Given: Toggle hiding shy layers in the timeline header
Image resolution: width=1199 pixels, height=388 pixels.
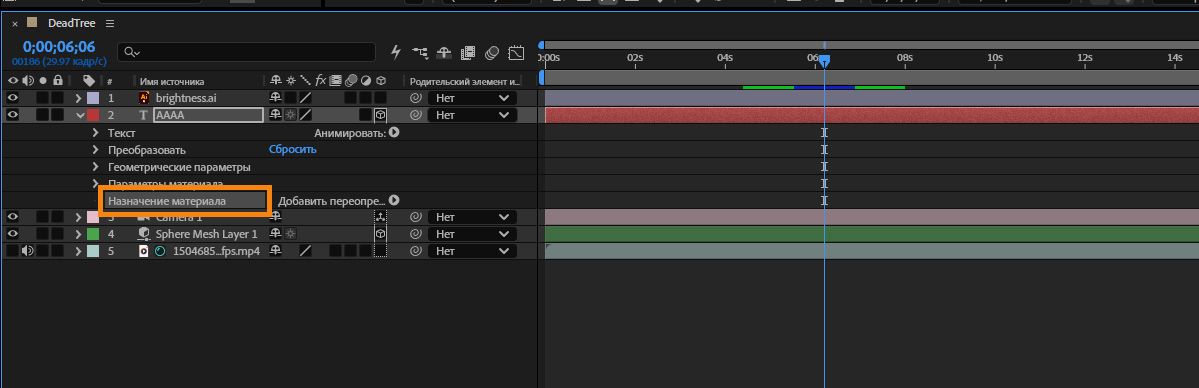Looking at the screenshot, I should [444, 52].
